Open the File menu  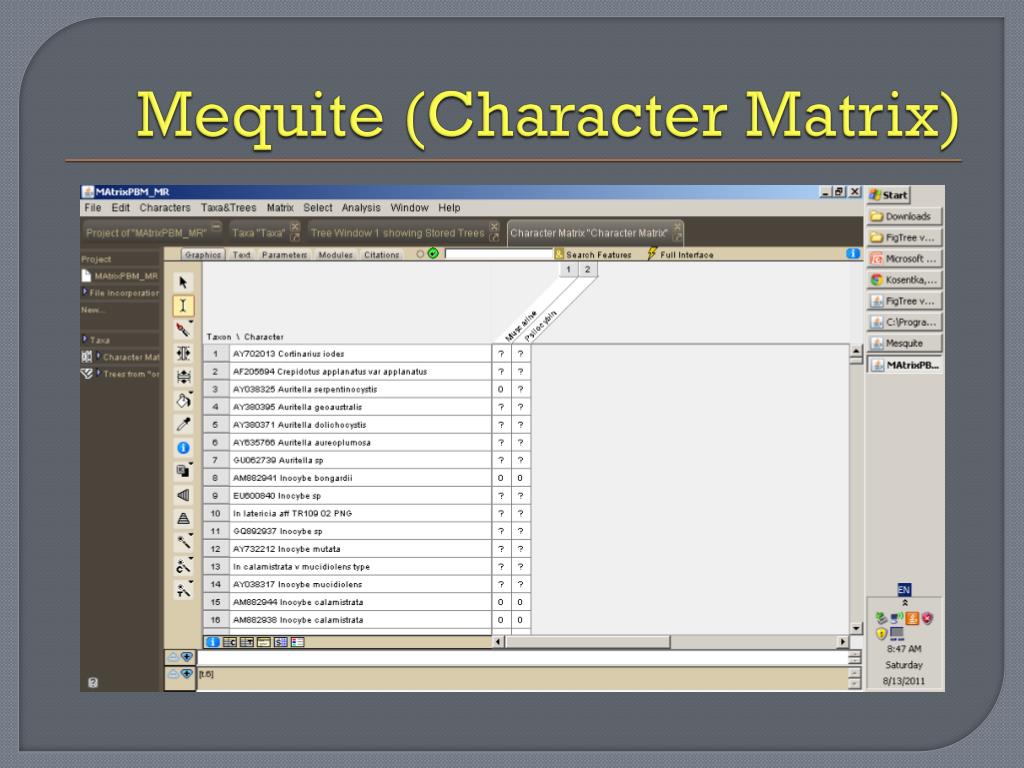[93, 208]
